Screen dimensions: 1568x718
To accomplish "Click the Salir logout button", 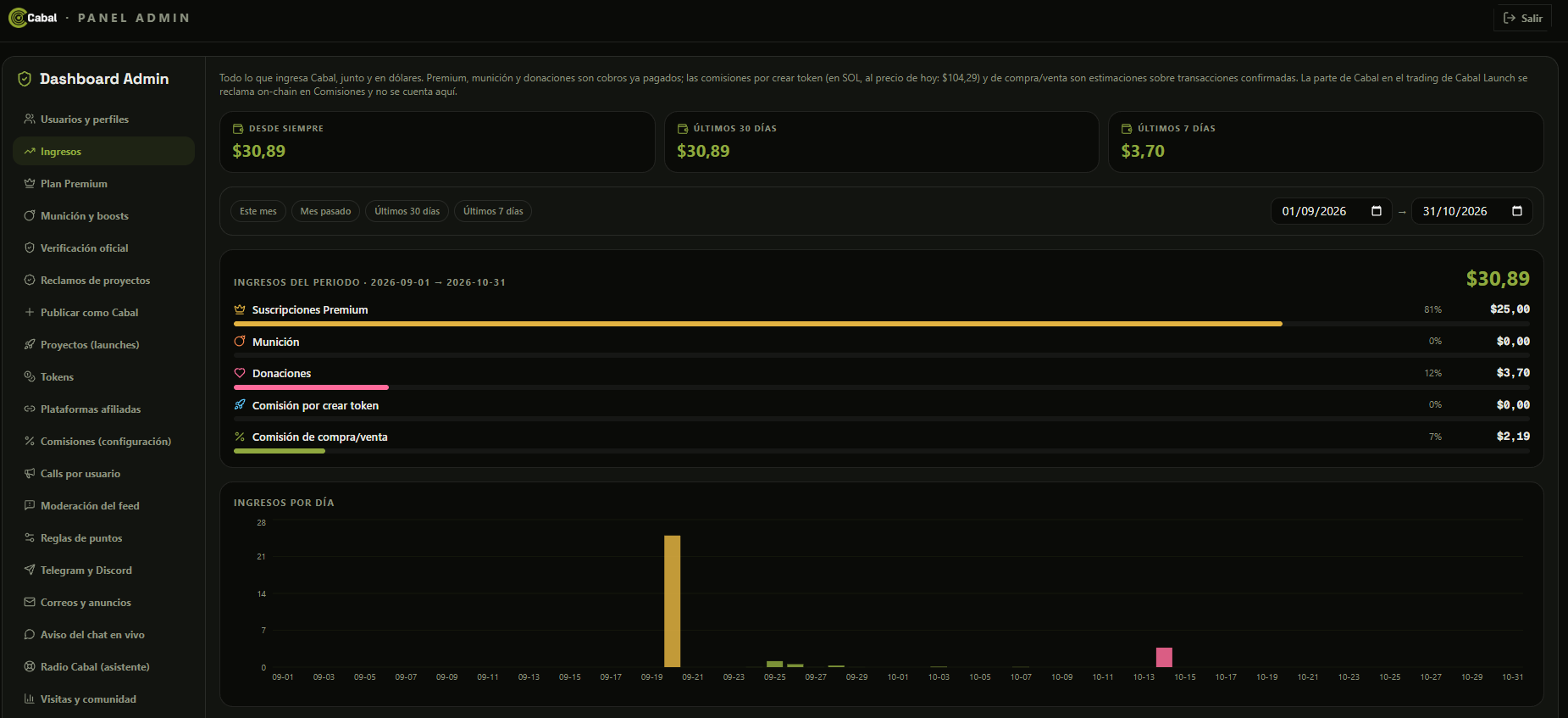I will [1522, 18].
